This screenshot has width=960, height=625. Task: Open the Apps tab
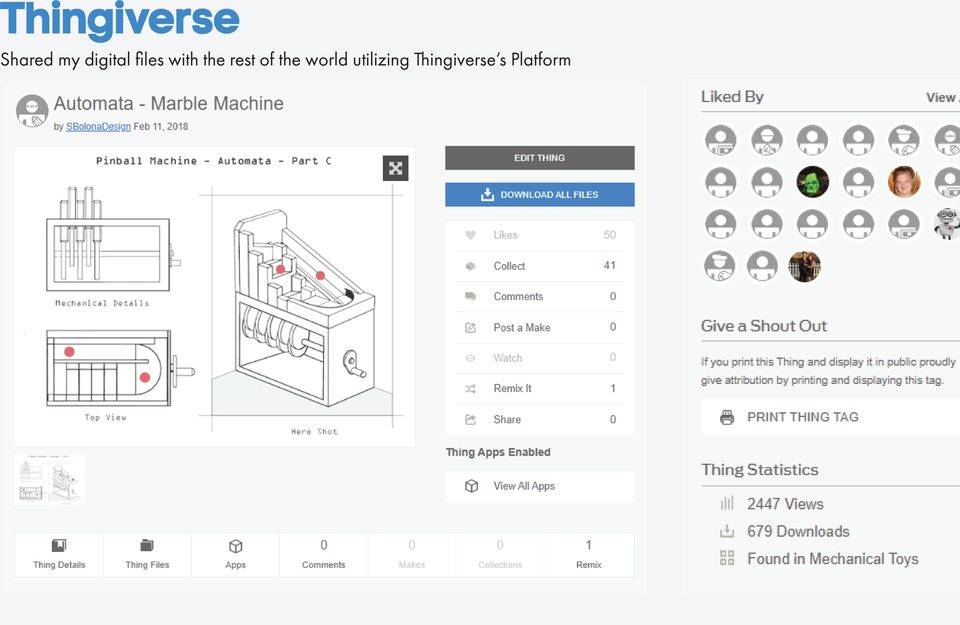click(235, 555)
